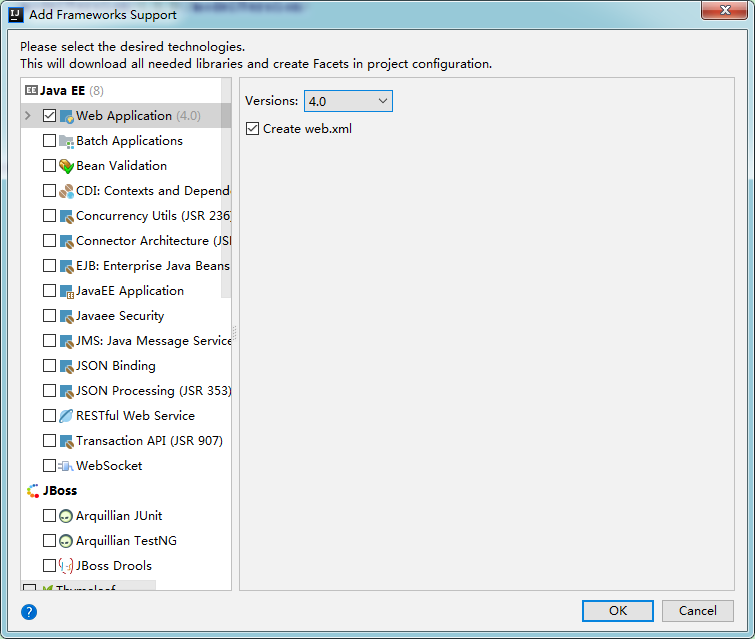Enable the WebSocket checkbox
The image size is (755, 639).
point(49,466)
